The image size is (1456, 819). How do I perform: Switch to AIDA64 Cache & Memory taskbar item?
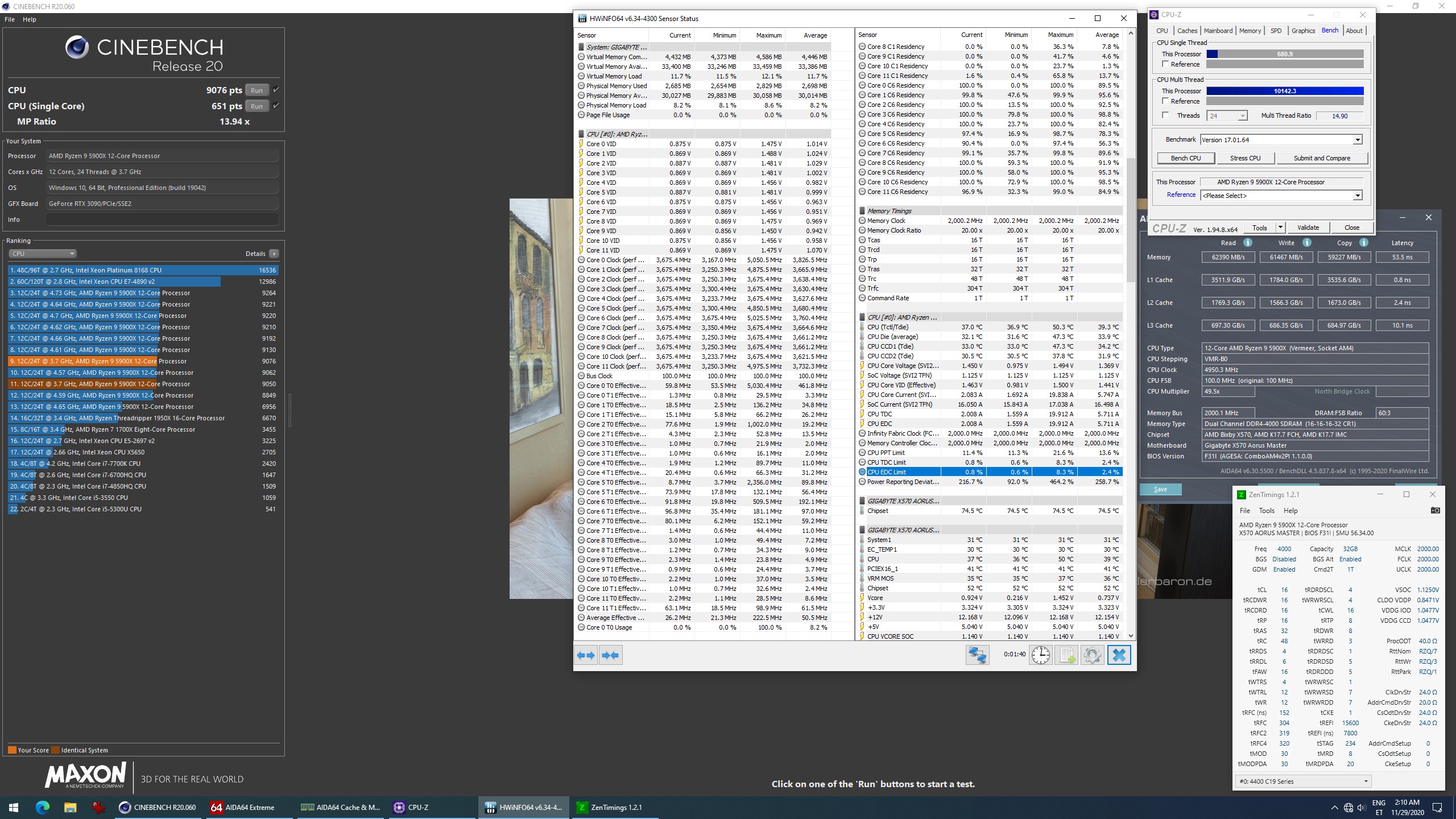pyautogui.click(x=340, y=807)
